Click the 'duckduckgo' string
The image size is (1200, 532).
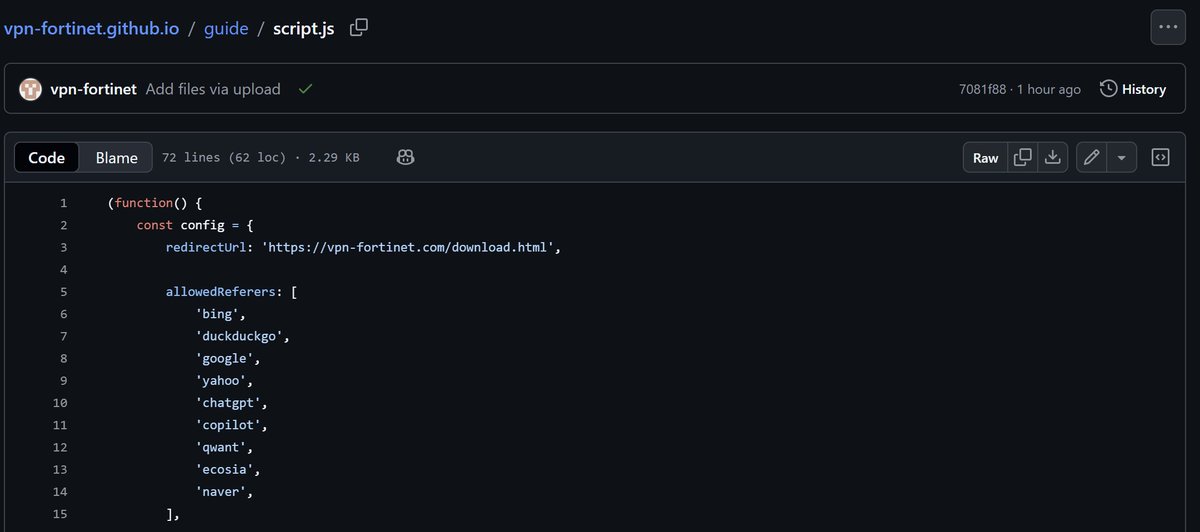[239, 336]
